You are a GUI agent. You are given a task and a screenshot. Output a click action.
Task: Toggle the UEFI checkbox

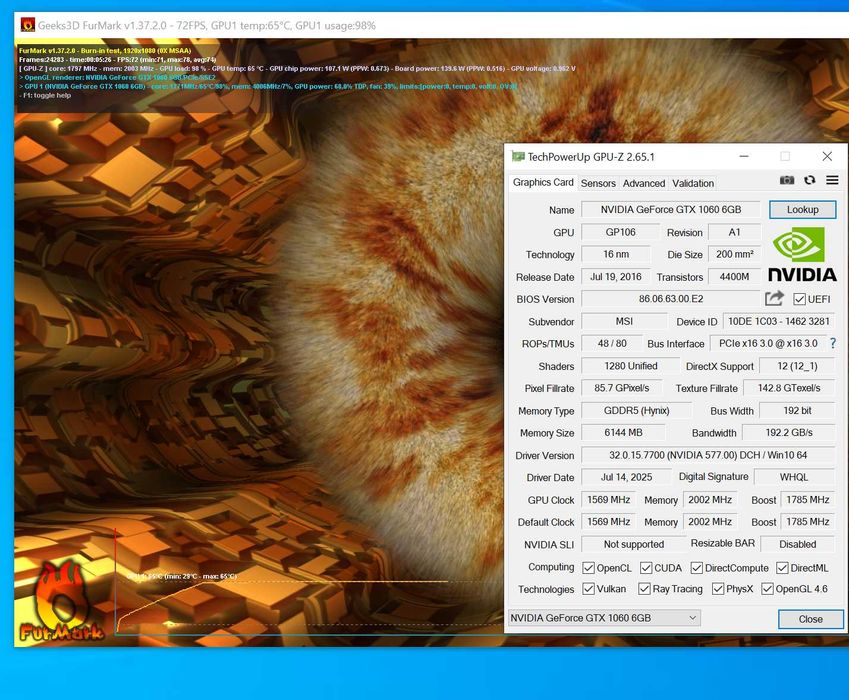(799, 299)
